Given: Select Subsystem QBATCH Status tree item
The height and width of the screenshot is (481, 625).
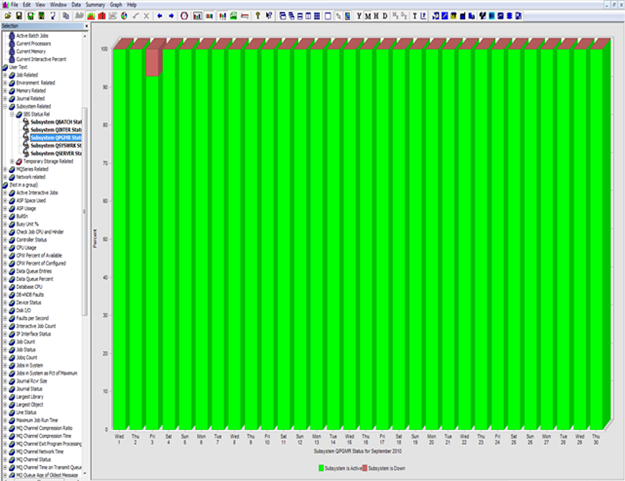Looking at the screenshot, I should tap(56, 122).
